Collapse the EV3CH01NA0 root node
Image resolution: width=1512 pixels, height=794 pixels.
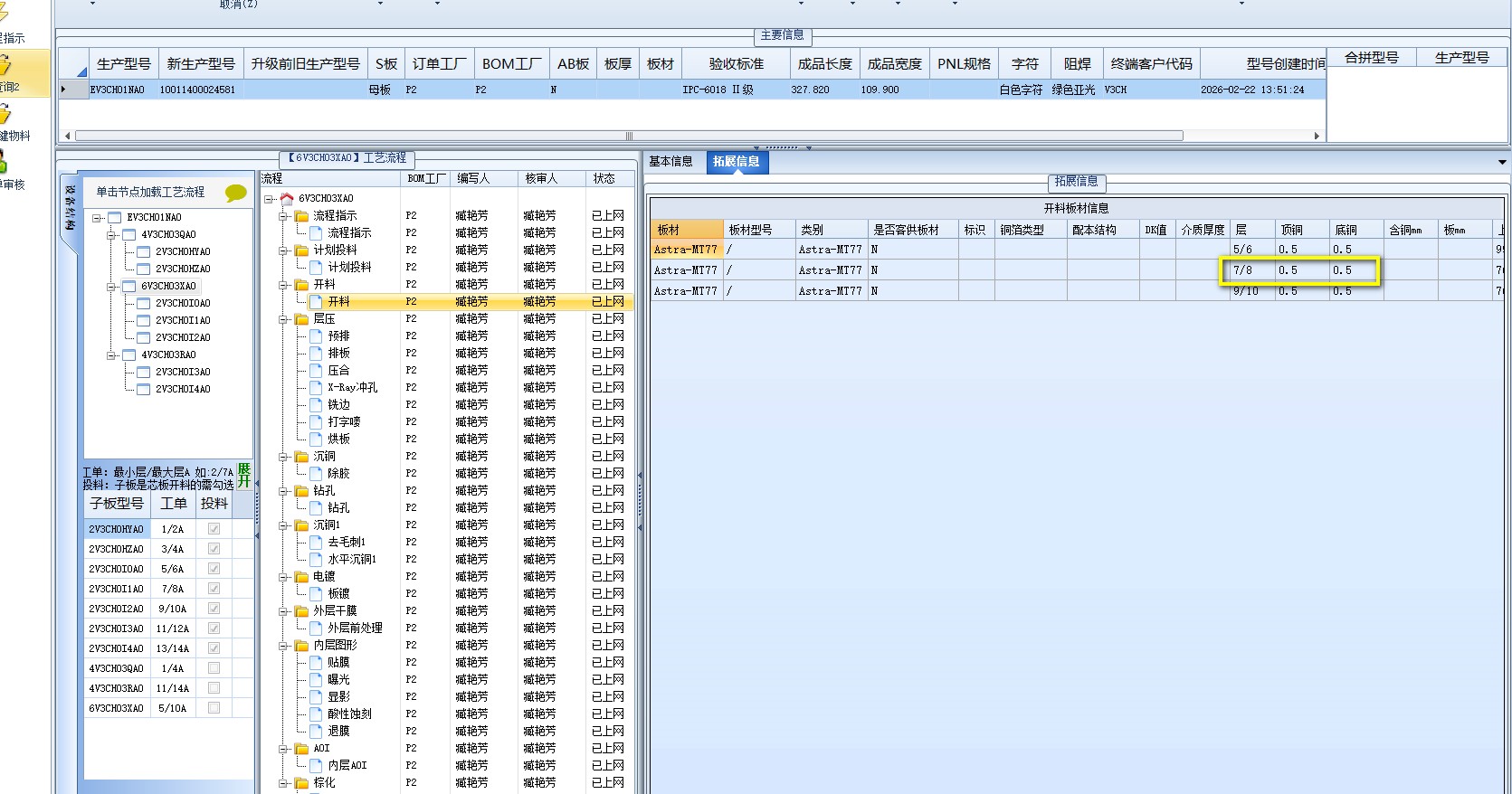[x=97, y=218]
